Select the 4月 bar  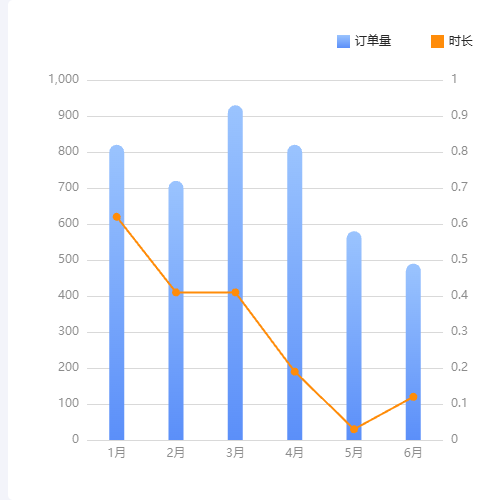(x=295, y=292)
